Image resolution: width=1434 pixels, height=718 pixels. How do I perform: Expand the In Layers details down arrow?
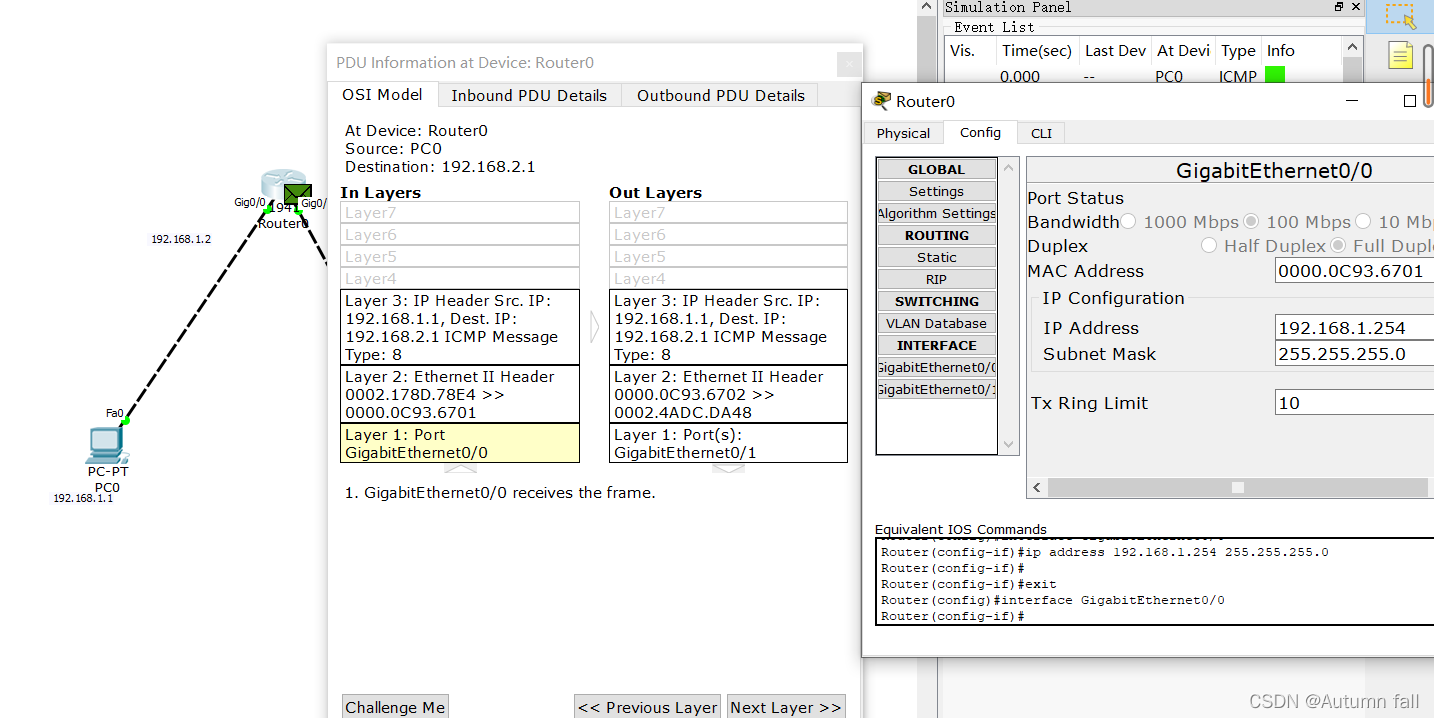[x=460, y=467]
